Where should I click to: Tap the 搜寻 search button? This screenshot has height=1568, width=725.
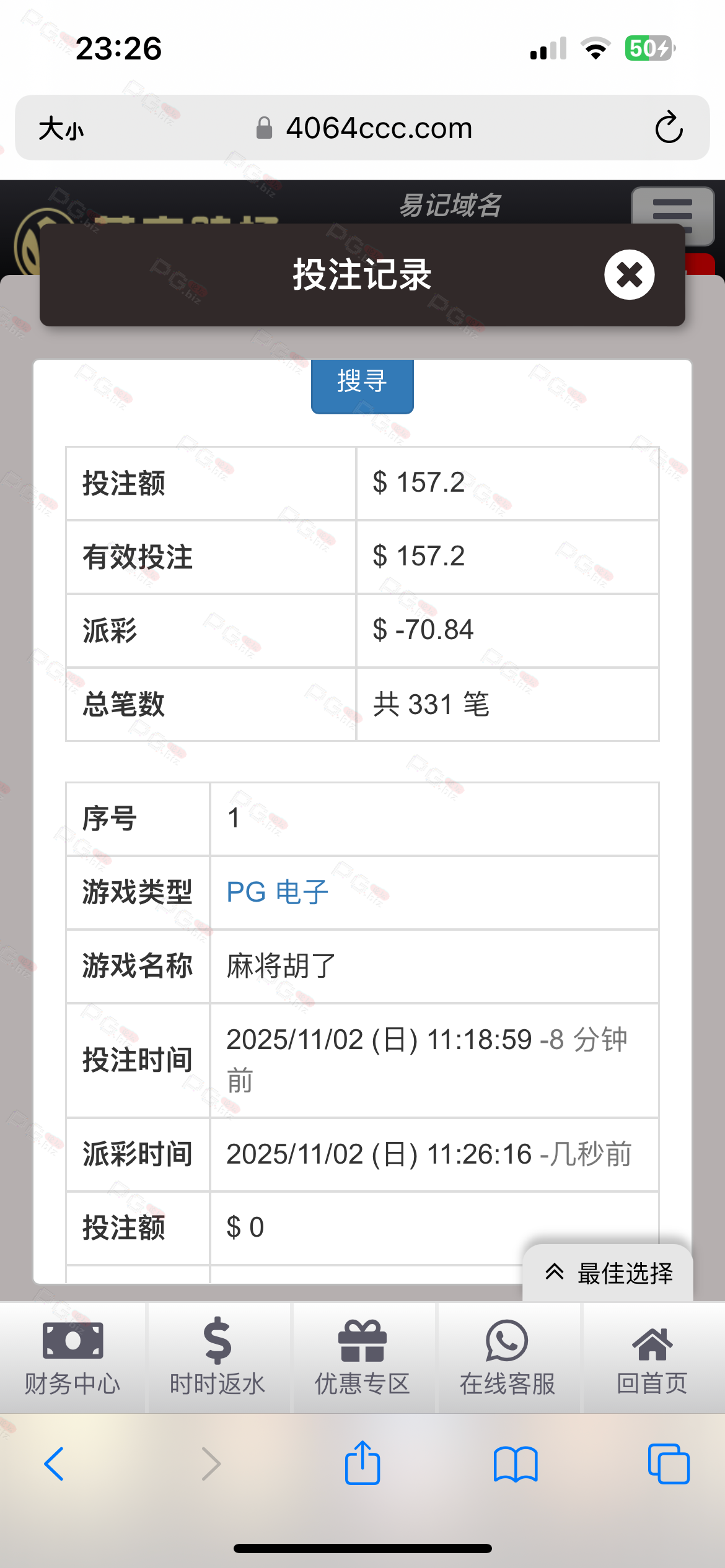362,381
